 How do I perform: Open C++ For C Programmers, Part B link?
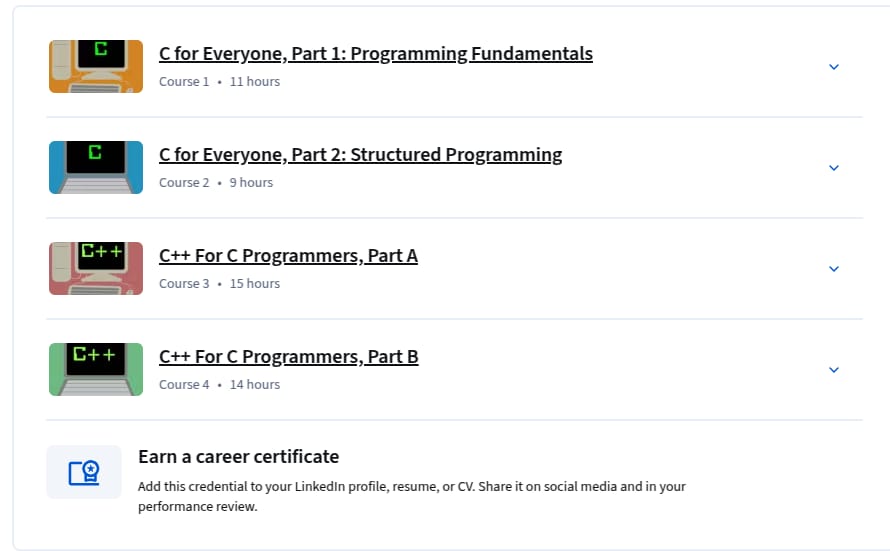coord(288,356)
